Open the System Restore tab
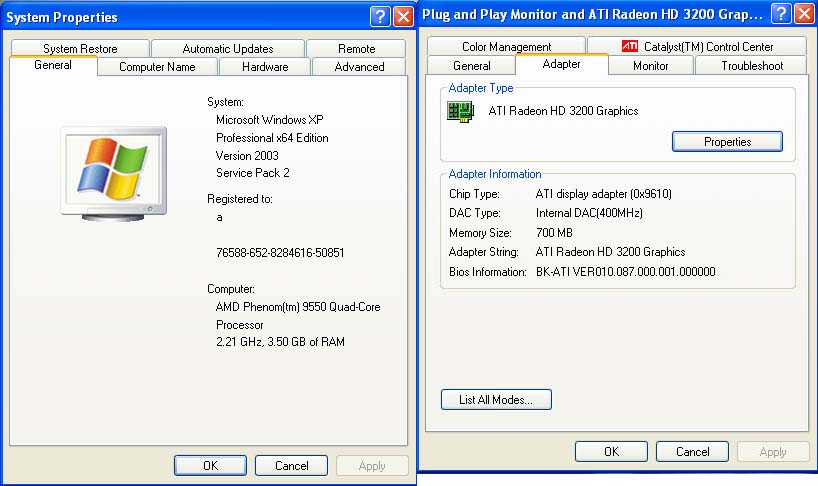This screenshot has width=818, height=486. (80, 48)
